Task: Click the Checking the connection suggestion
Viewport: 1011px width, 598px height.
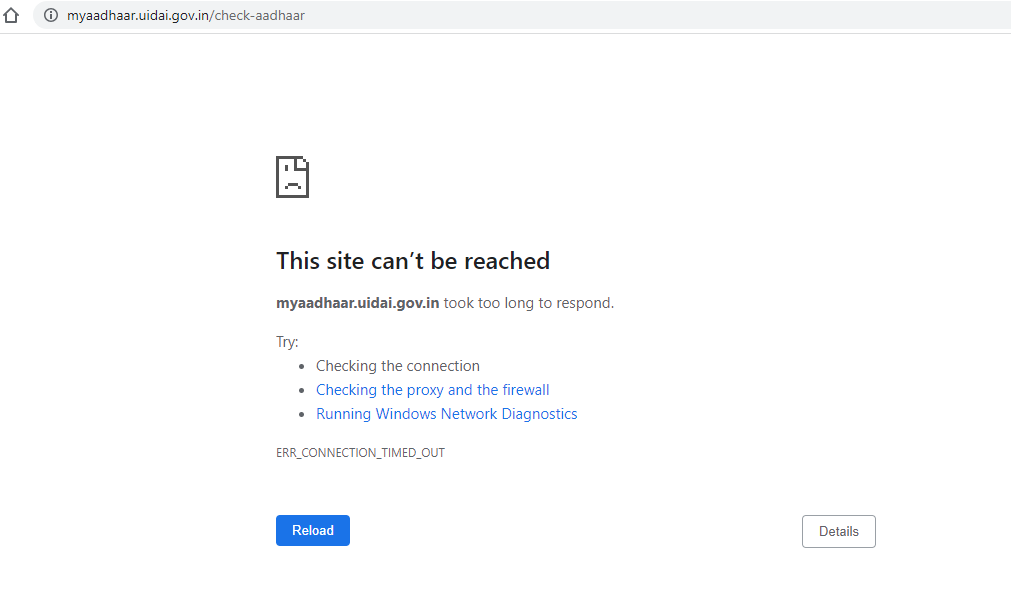Action: tap(398, 366)
